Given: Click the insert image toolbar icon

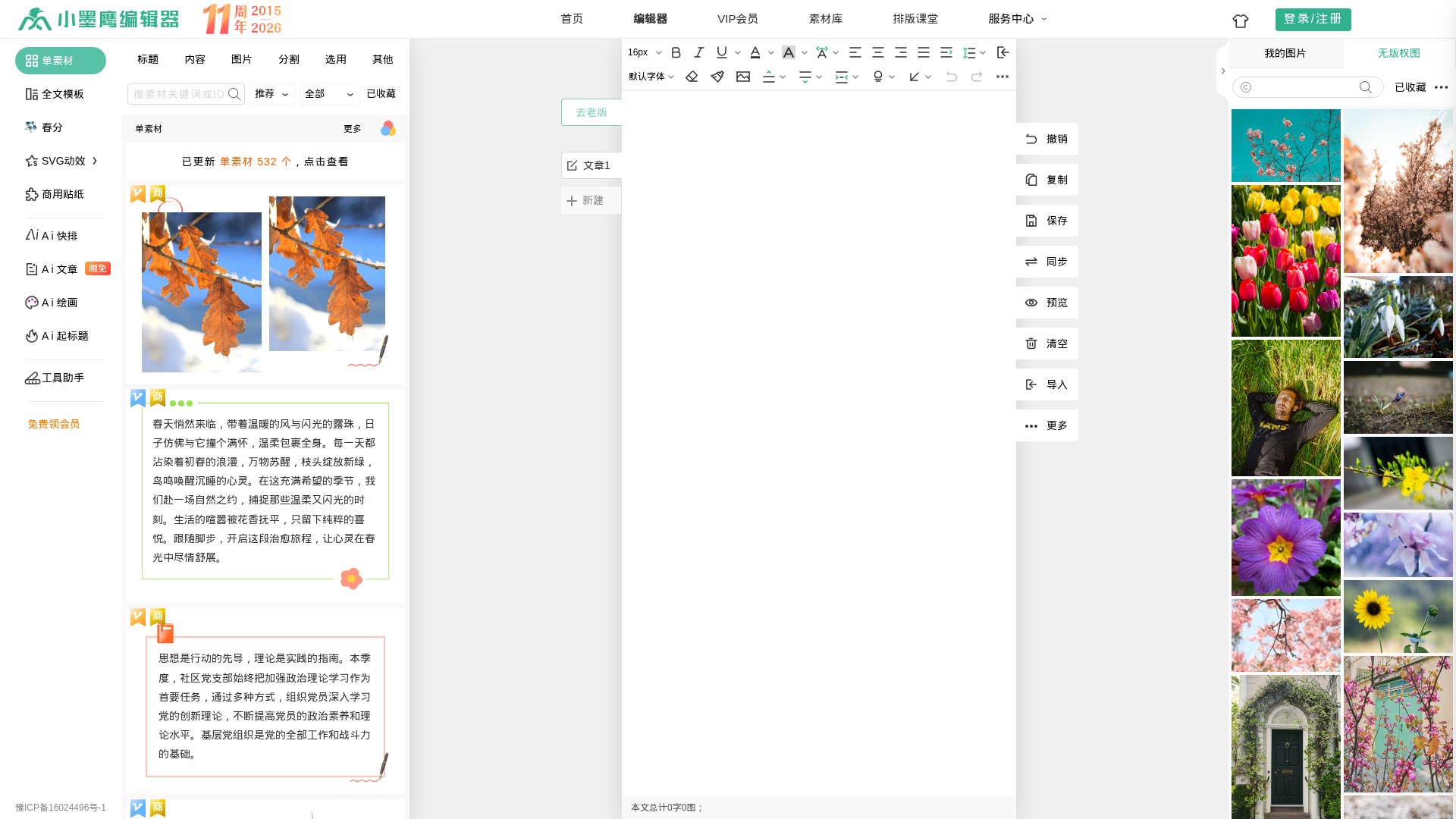Looking at the screenshot, I should click(x=743, y=77).
